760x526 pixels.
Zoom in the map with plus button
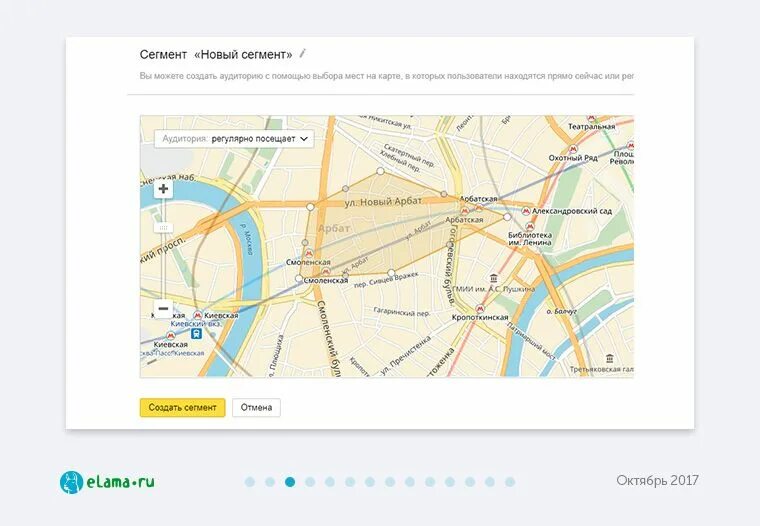(x=163, y=189)
